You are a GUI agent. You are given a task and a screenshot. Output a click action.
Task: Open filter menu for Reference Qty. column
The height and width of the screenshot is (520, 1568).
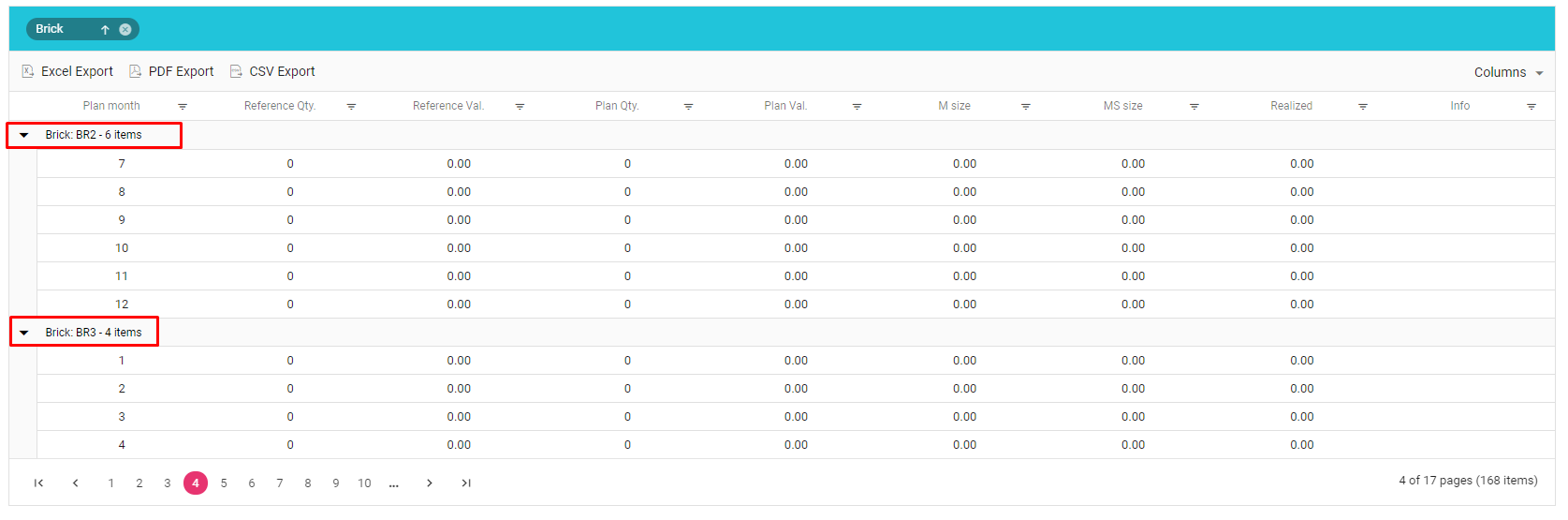[x=351, y=107]
